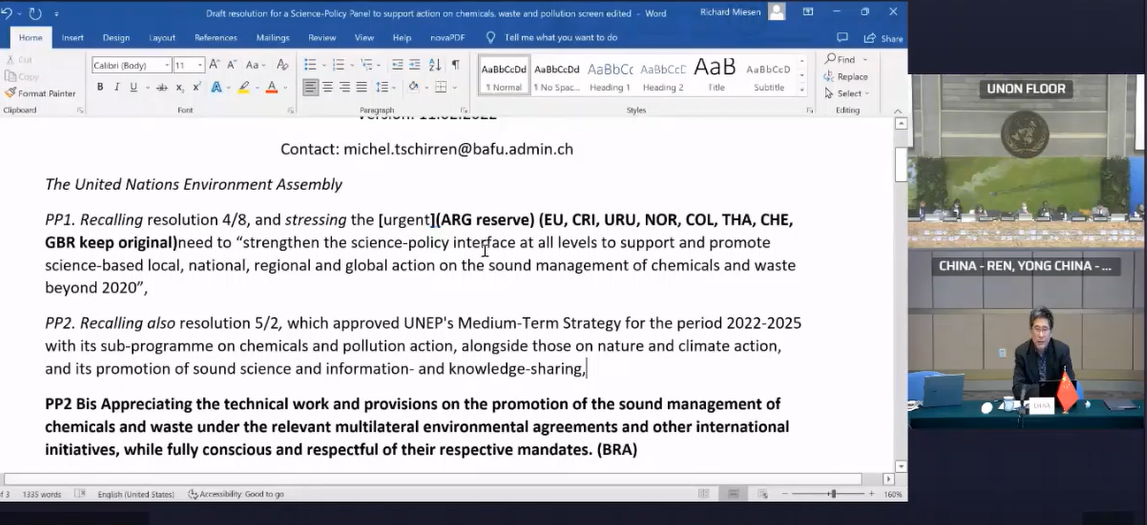Viewport: 1147px width, 525px height.
Task: Apply the Heading 1 style
Action: pos(610,75)
